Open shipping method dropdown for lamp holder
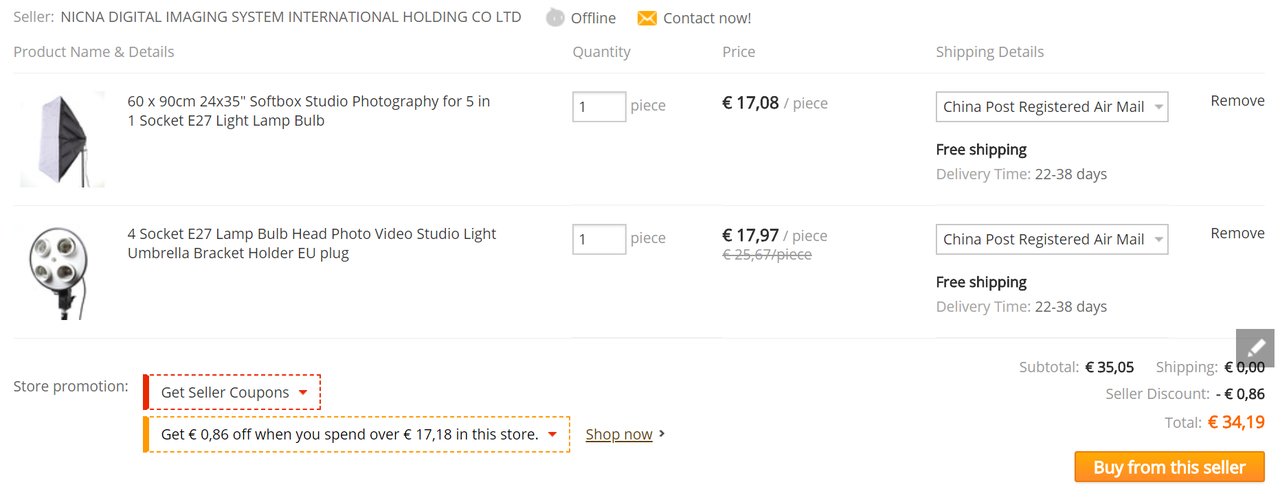The height and width of the screenshot is (502, 1280). [x=1052, y=239]
